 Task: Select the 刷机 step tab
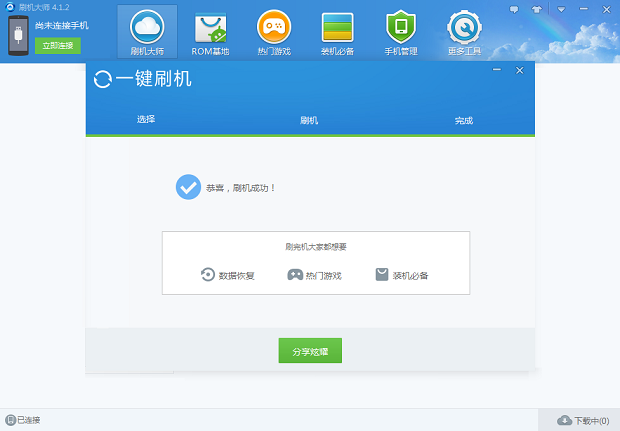pyautogui.click(x=309, y=120)
